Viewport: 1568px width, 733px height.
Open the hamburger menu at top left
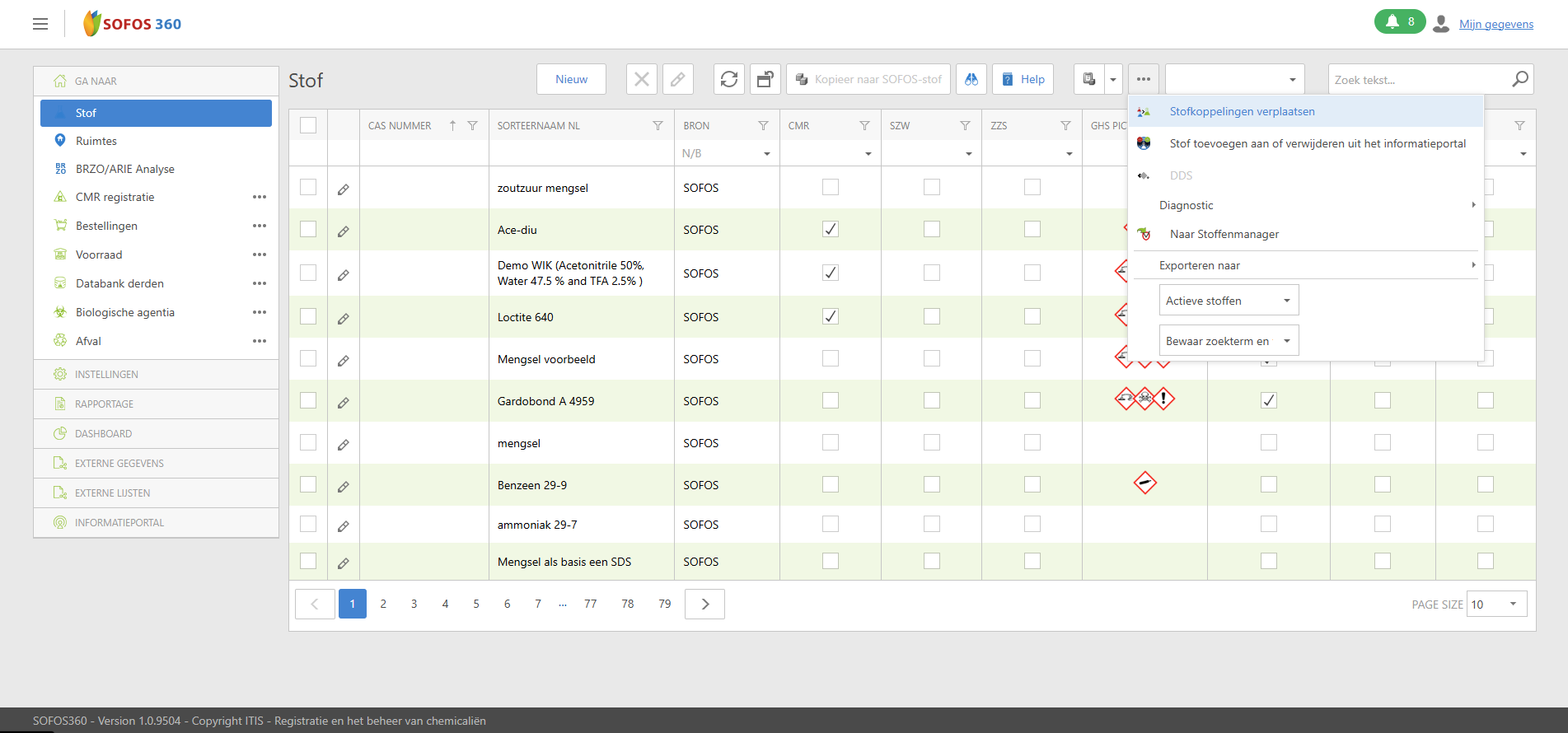(40, 24)
